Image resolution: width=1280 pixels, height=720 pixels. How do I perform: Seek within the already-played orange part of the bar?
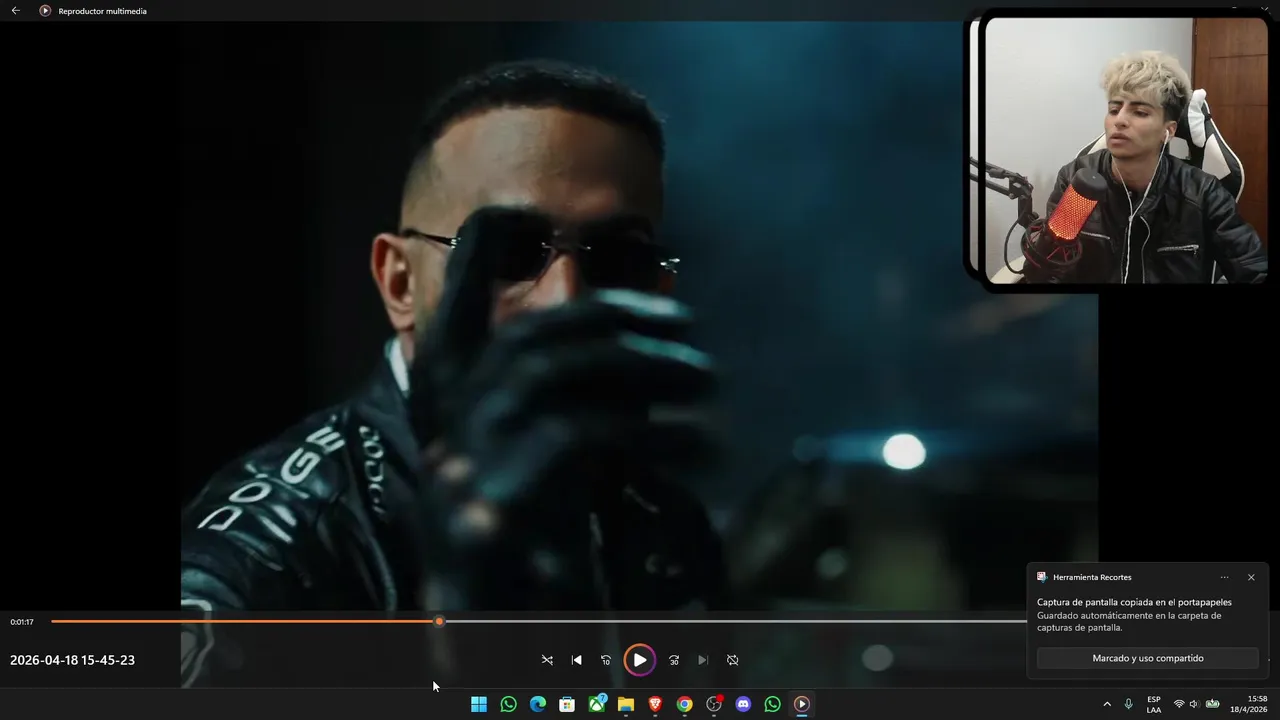pos(243,622)
